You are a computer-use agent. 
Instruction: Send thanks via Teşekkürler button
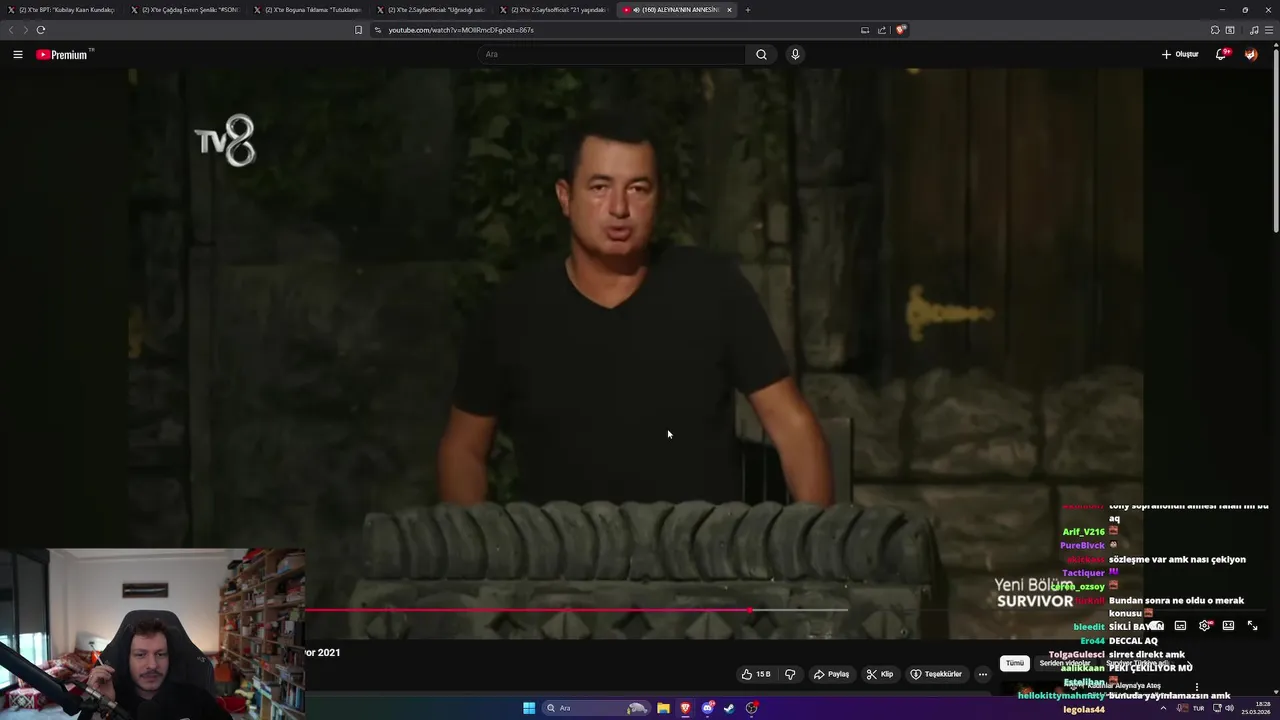[936, 674]
